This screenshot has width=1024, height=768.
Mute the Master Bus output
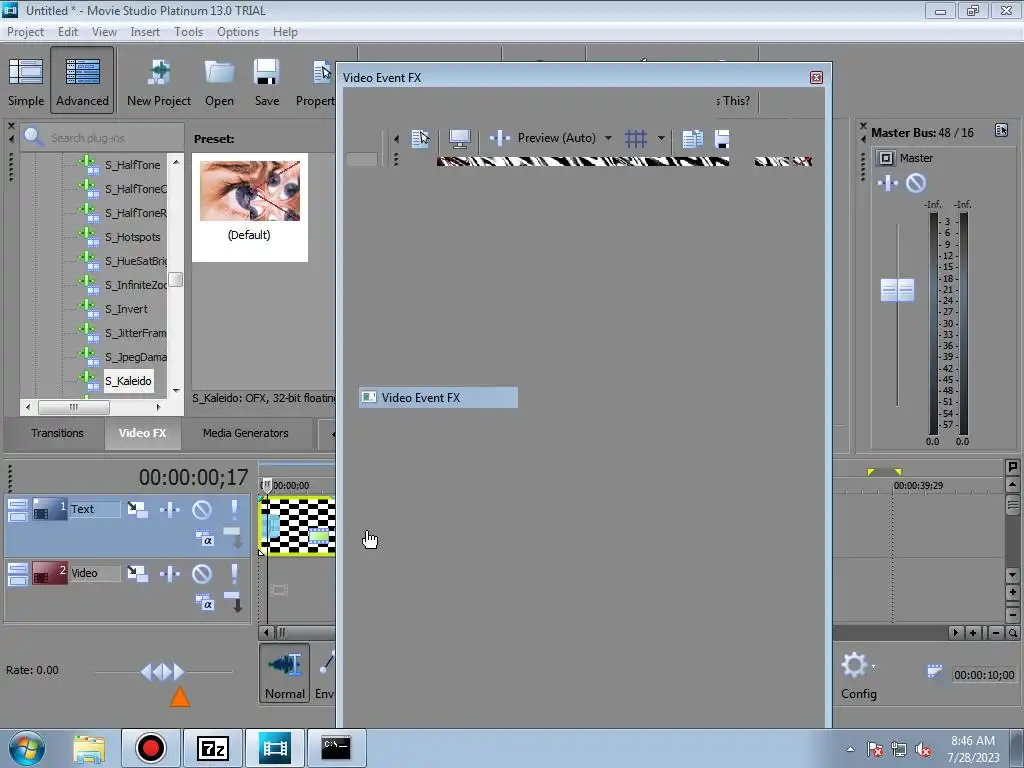pos(916,183)
